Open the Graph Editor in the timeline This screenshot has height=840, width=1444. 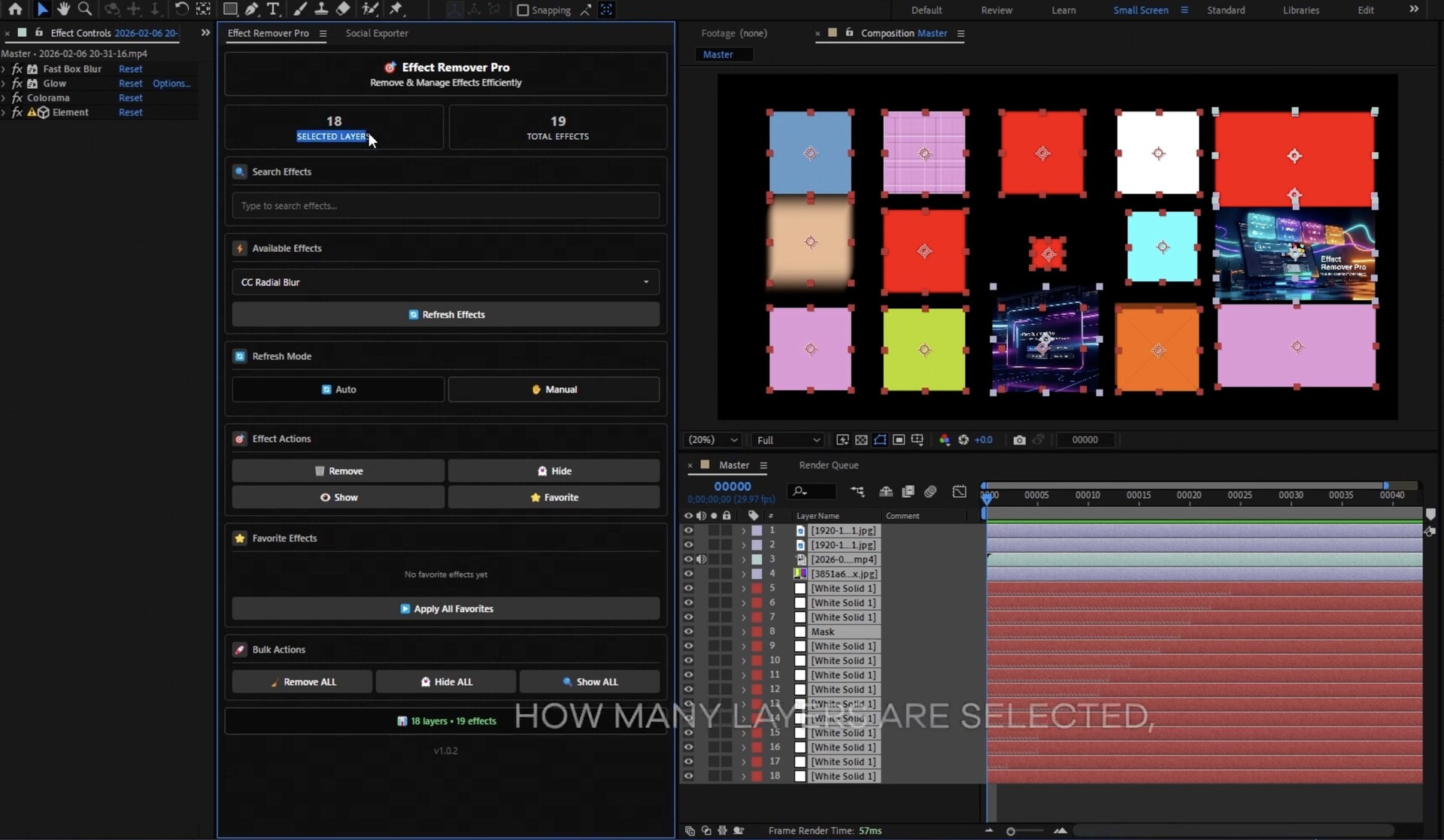(x=959, y=491)
